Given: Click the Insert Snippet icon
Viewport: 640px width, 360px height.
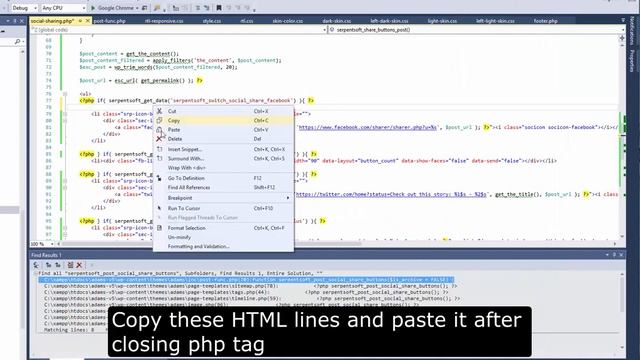Looking at the screenshot, I should tap(159, 149).
